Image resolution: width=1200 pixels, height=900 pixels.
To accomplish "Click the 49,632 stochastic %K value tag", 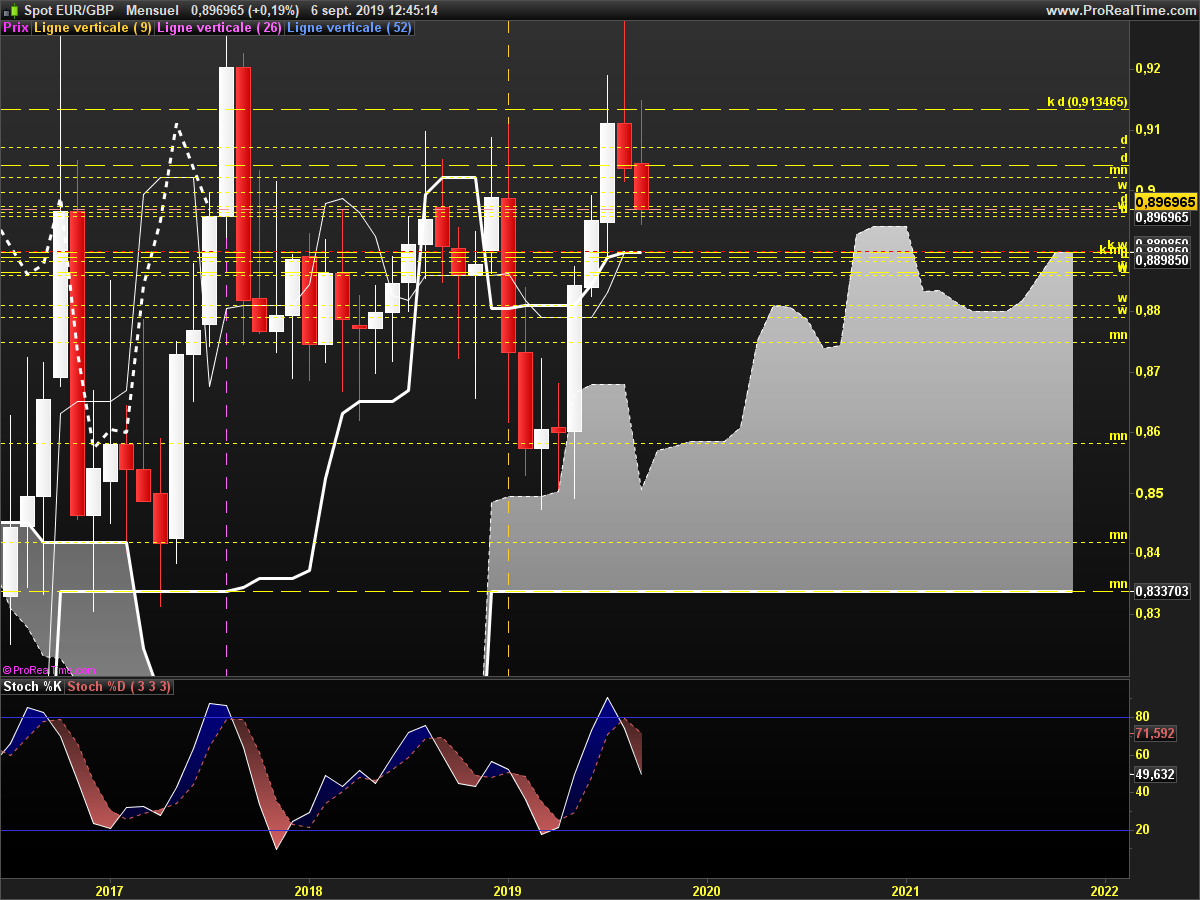I will [x=1155, y=774].
